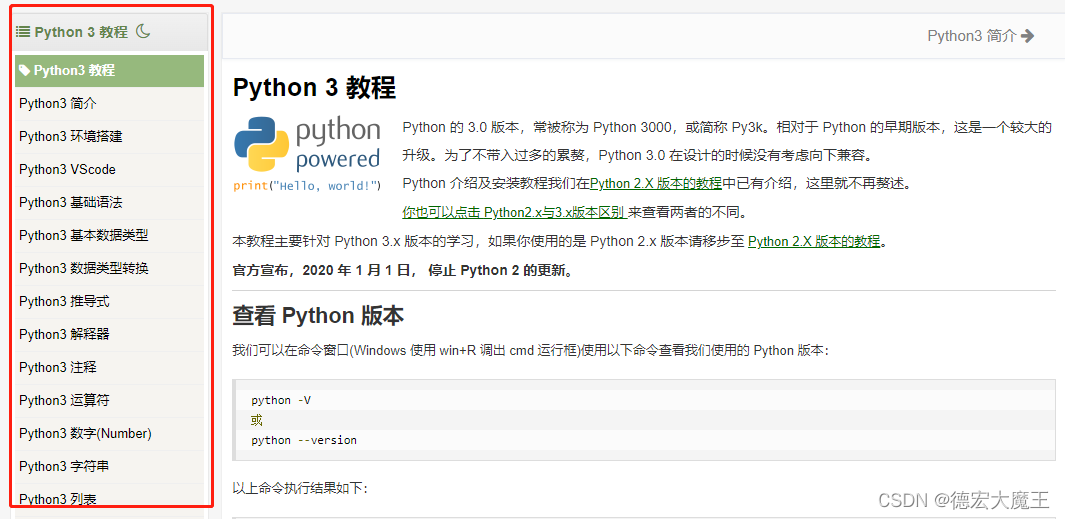The image size is (1065, 519).
Task: Open Python3 推导式 chapter
Action: [x=109, y=302]
